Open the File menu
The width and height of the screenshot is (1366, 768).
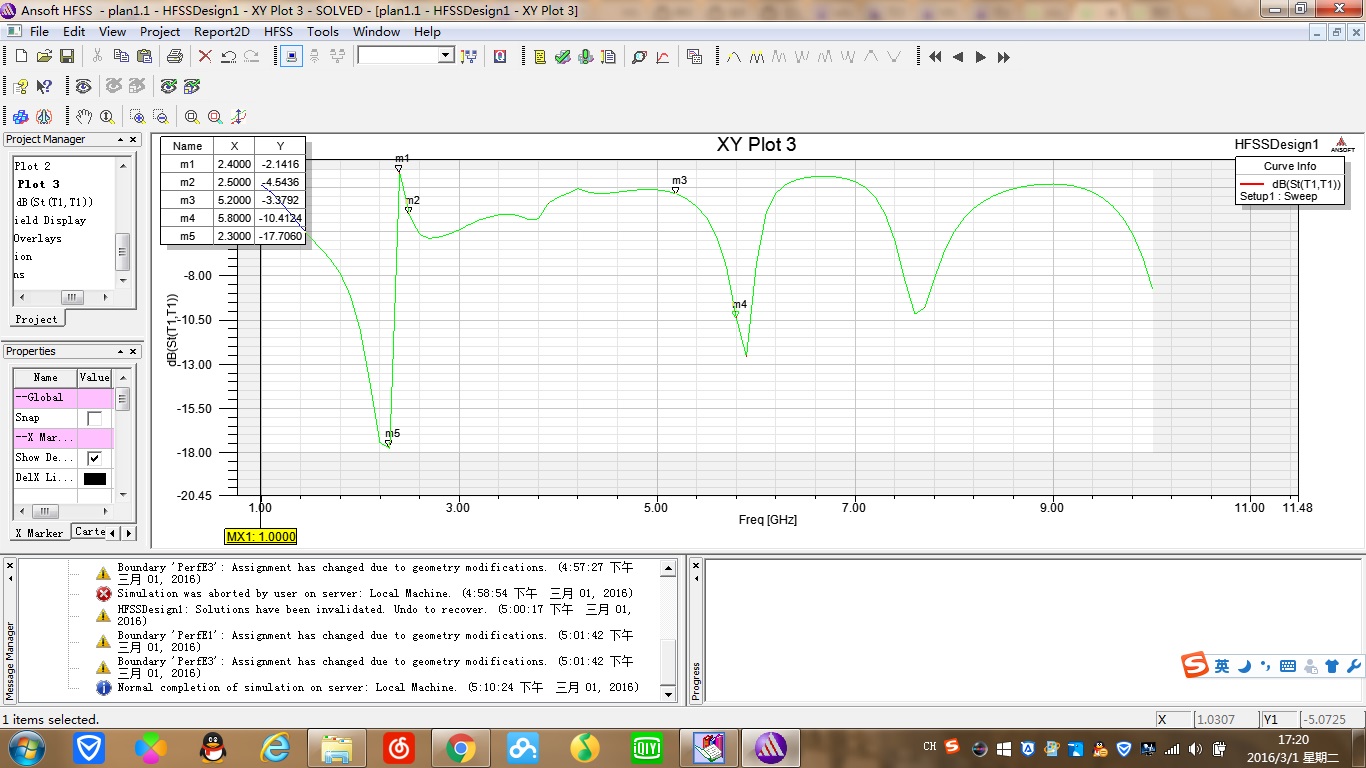click(x=39, y=31)
